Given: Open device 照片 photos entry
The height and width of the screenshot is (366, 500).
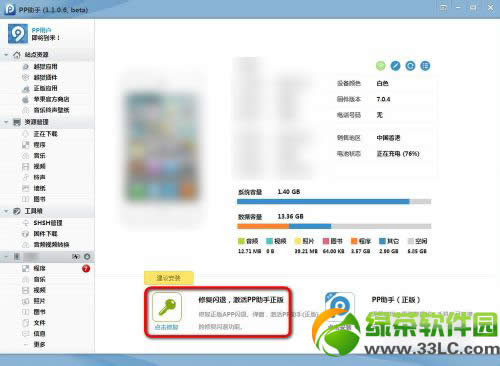Looking at the screenshot, I should [39, 301].
